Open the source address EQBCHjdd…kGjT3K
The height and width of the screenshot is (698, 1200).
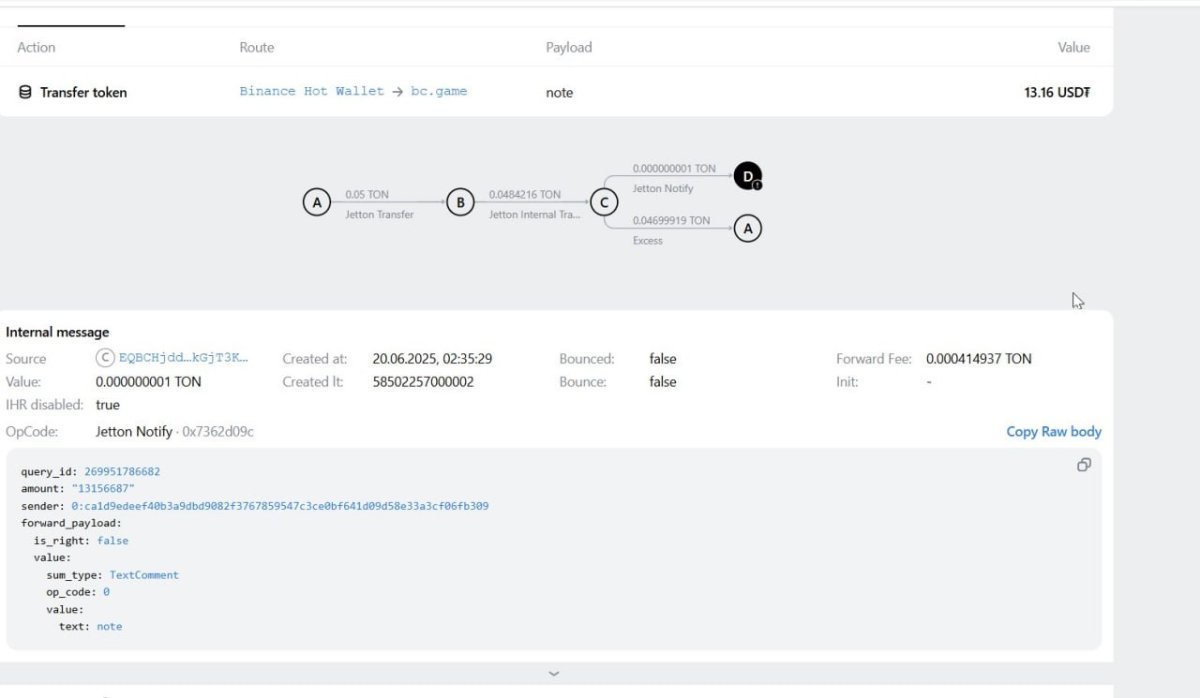pyautogui.click(x=183, y=358)
